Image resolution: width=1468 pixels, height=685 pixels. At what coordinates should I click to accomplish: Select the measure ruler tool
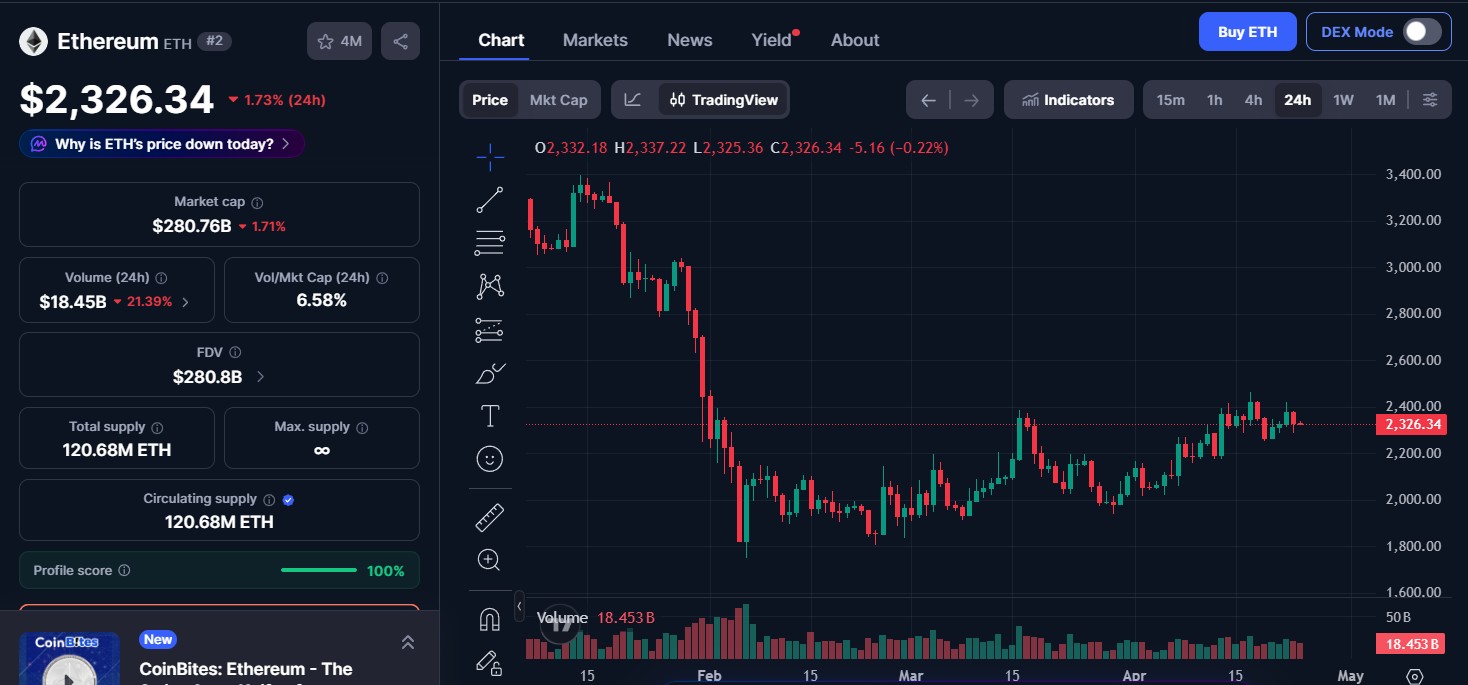489,516
